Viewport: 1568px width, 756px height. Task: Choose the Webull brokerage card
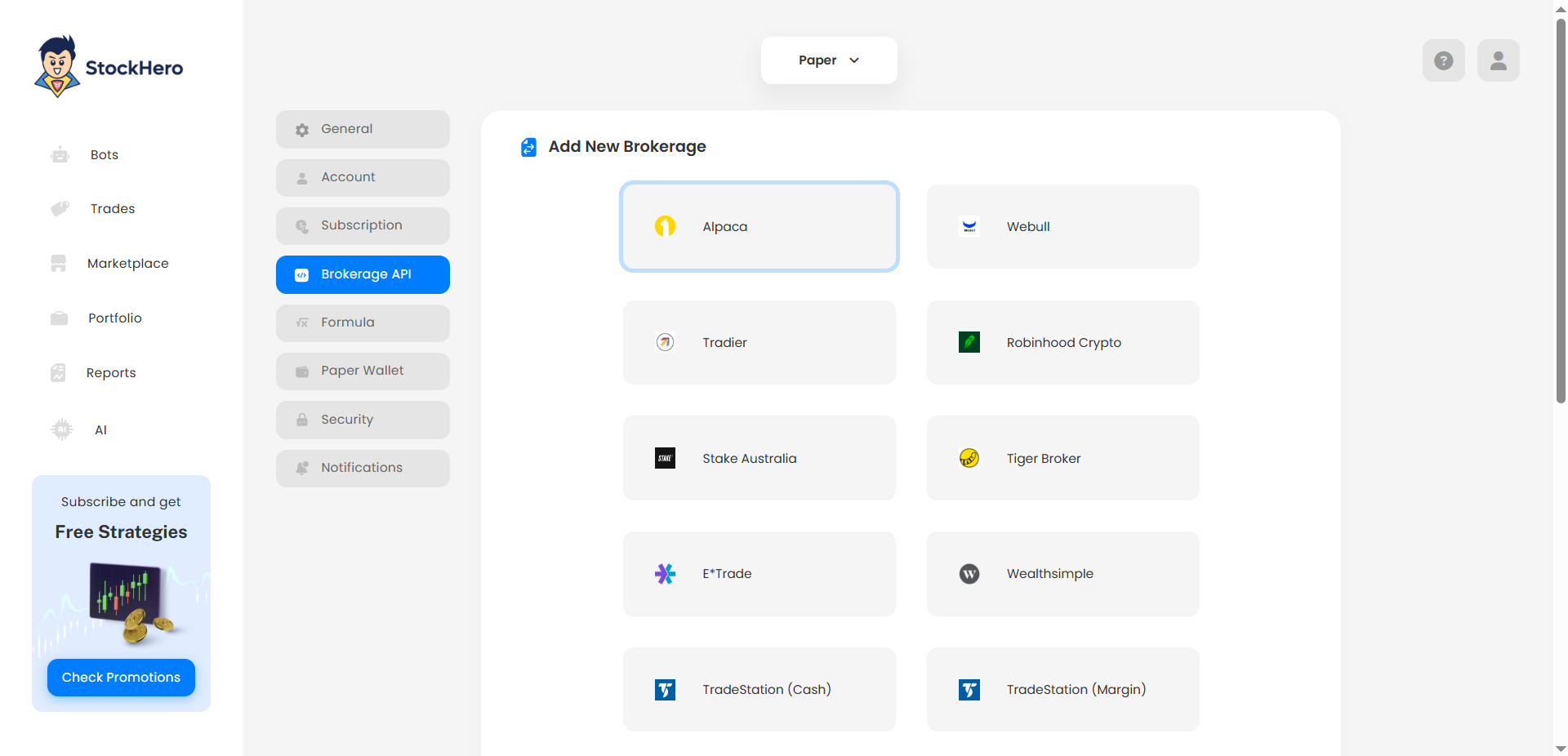(x=1063, y=226)
